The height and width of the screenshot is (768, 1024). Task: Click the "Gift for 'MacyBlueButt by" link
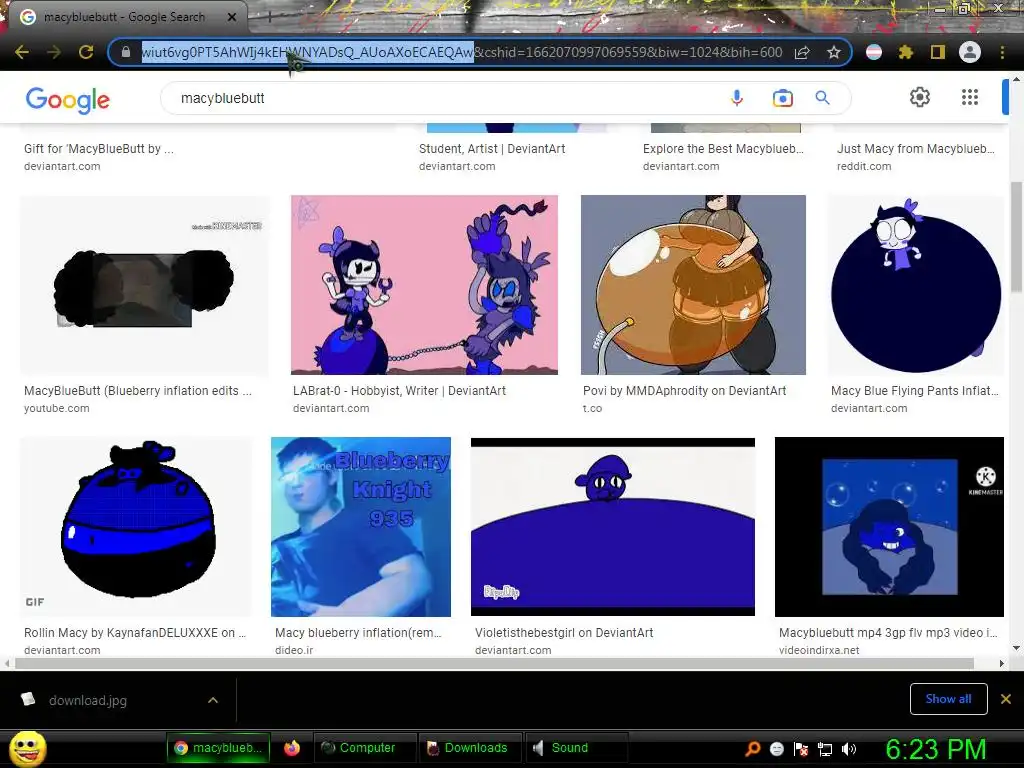99,149
